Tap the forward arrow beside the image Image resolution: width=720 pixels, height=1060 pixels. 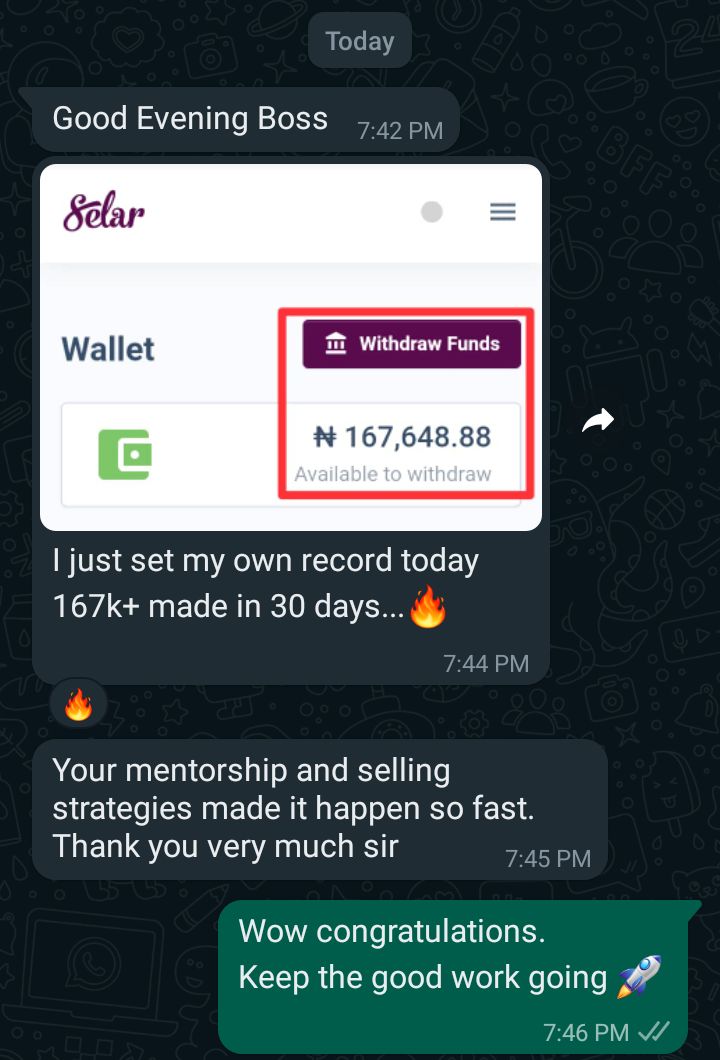598,423
